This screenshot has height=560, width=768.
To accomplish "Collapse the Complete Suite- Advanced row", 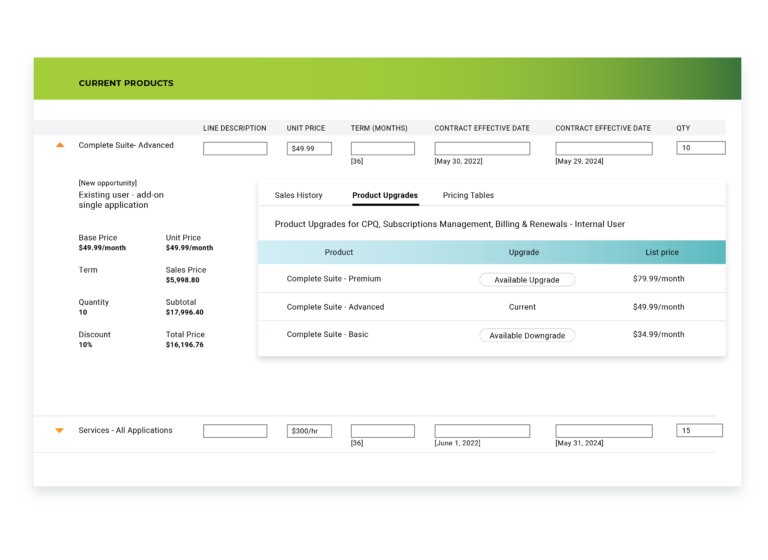I will pos(60,145).
